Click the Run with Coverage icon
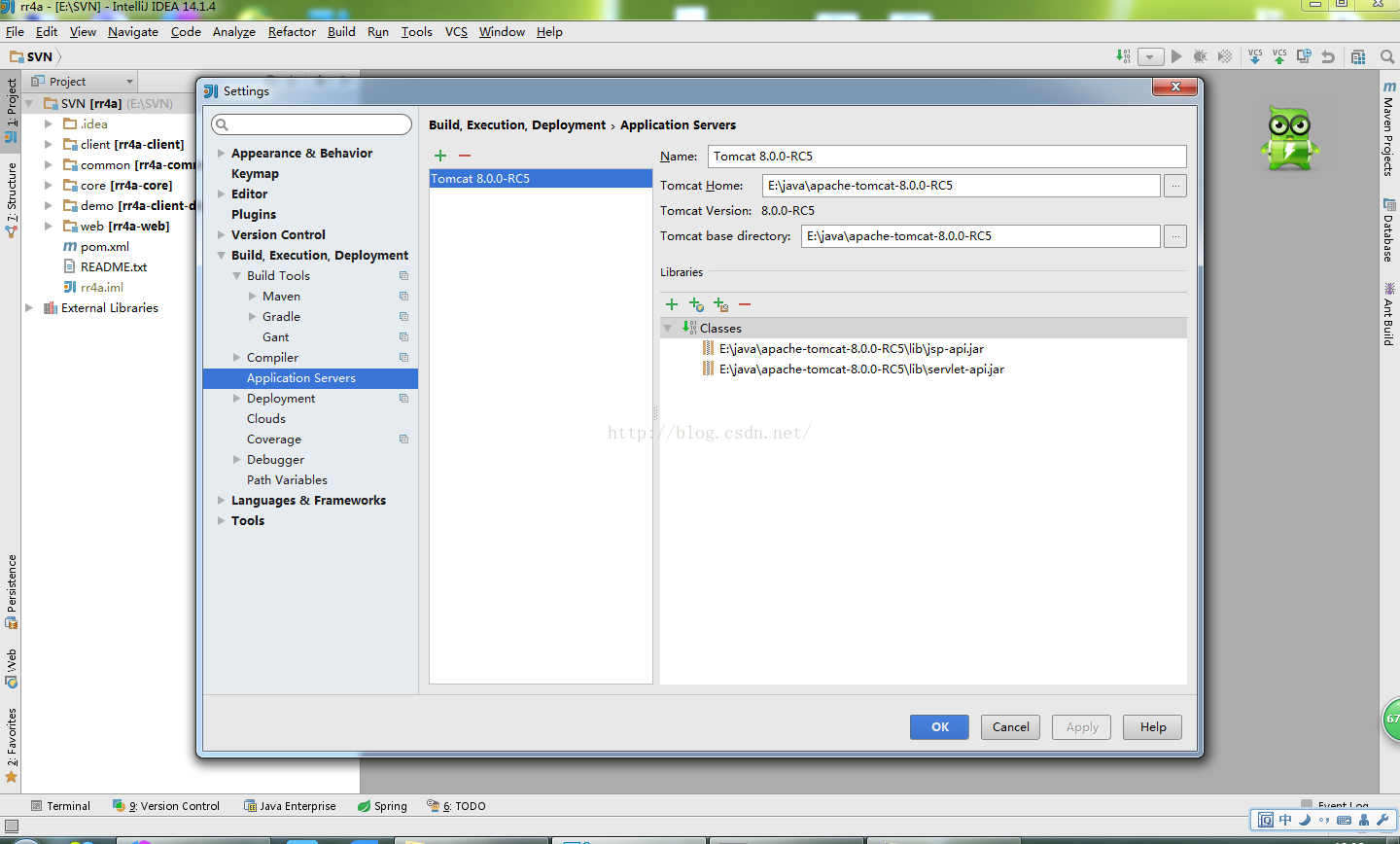 1225,56
